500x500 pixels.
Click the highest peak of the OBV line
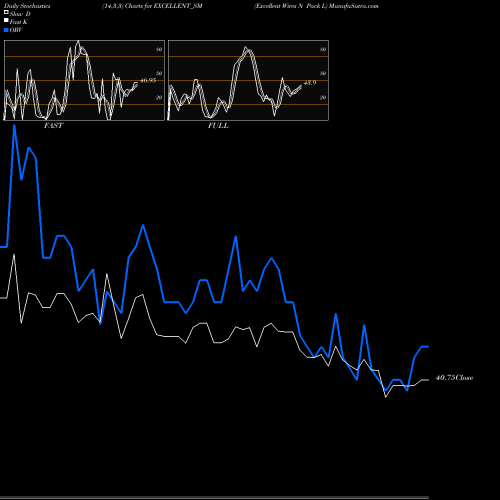coord(14,126)
